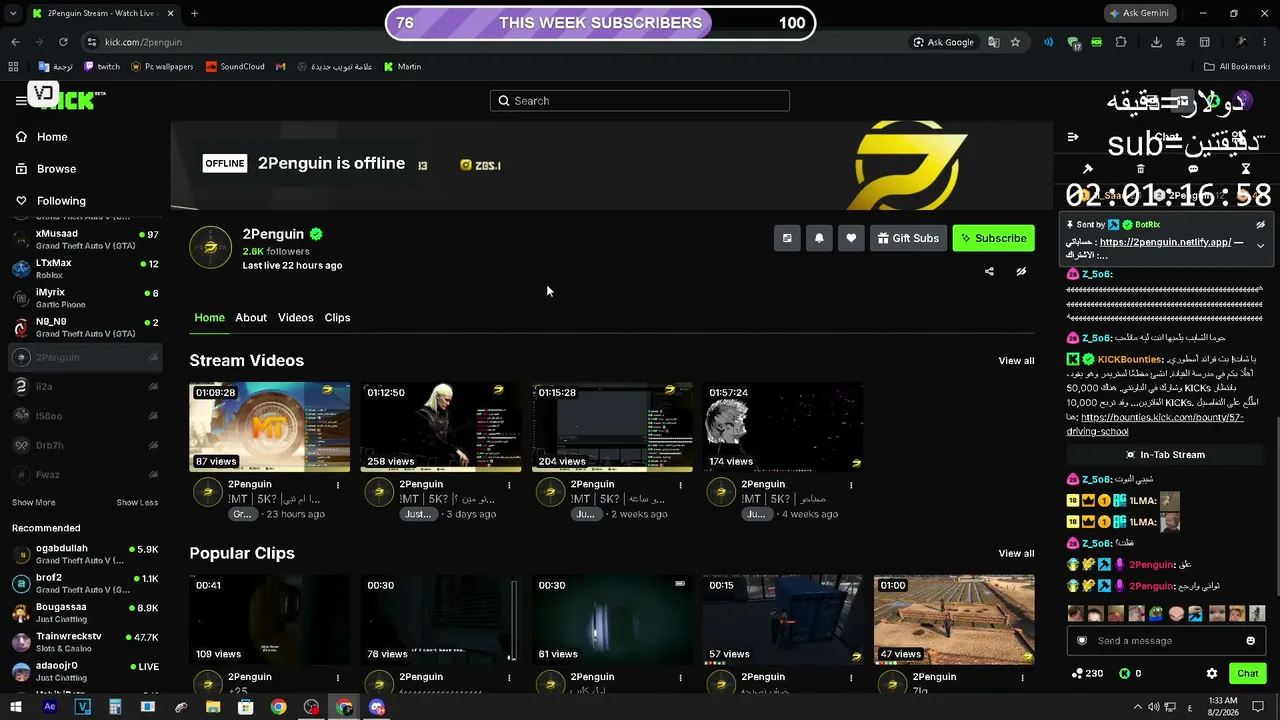Image resolution: width=1280 pixels, height=720 pixels.
Task: Click the green Subscribe button
Action: (993, 238)
